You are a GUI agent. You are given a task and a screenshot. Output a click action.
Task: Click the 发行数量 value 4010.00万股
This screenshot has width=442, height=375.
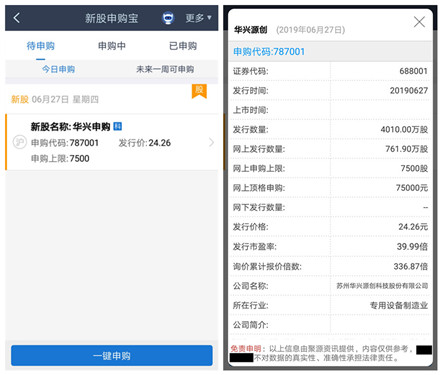[x=404, y=129]
